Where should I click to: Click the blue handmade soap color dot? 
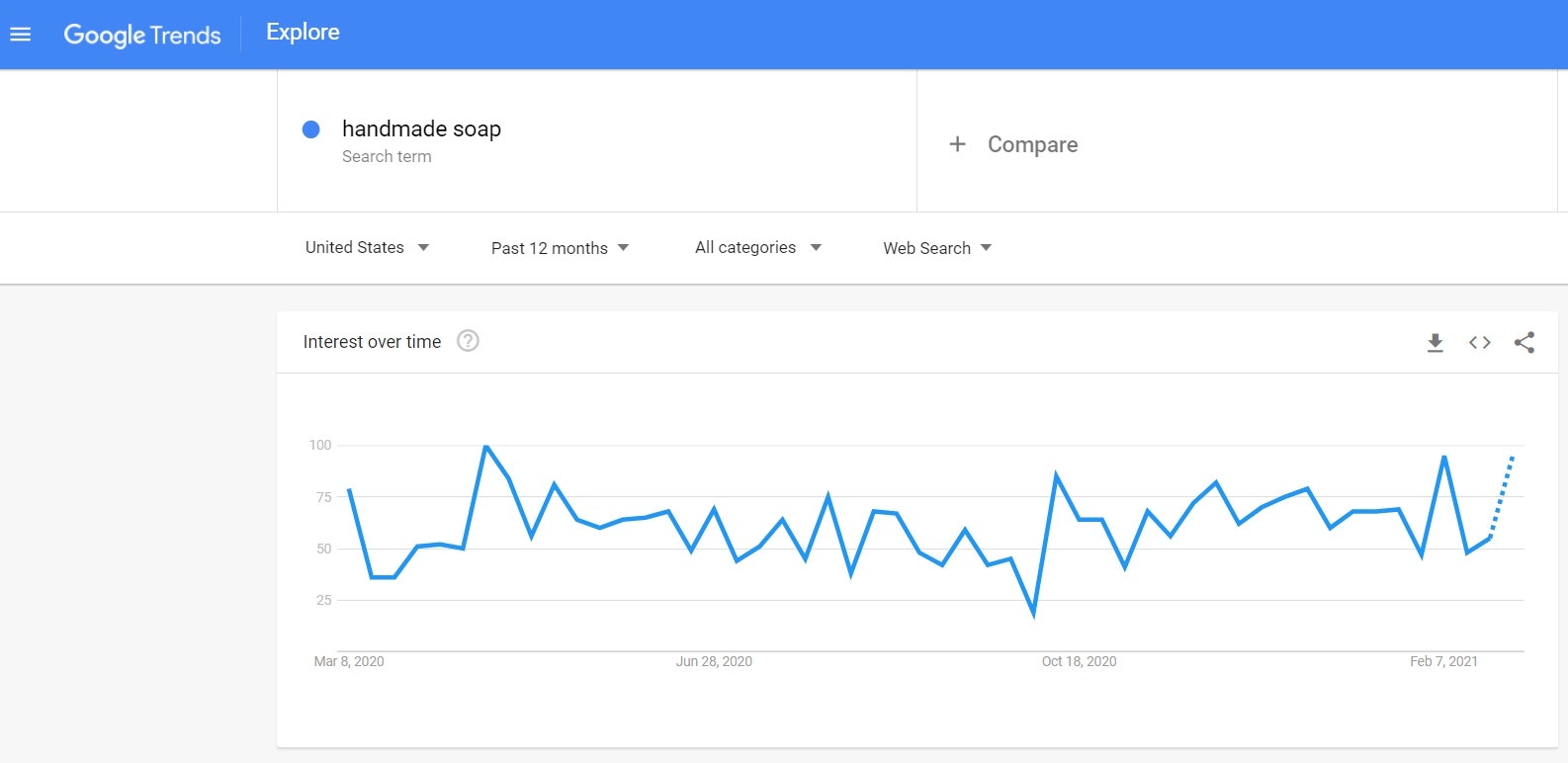(310, 129)
